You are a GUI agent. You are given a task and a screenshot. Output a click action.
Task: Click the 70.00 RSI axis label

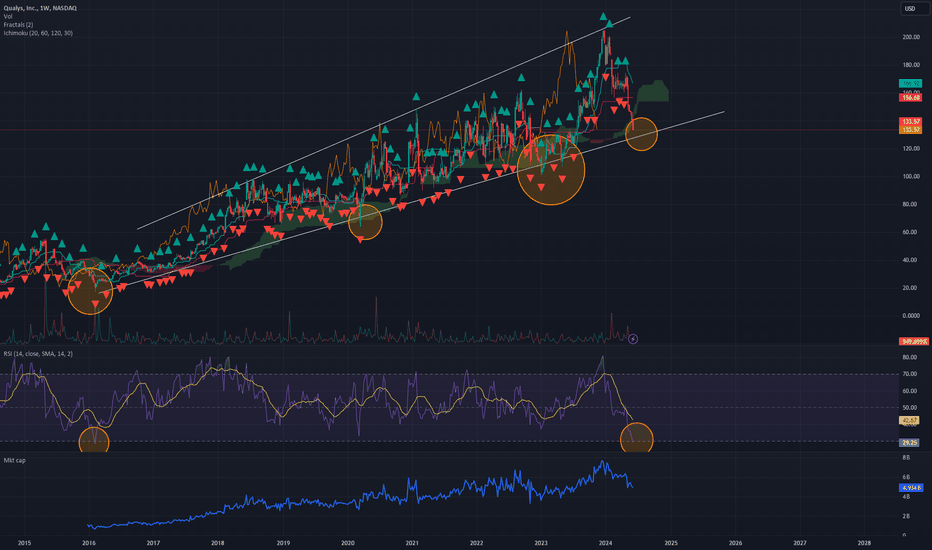click(x=909, y=374)
